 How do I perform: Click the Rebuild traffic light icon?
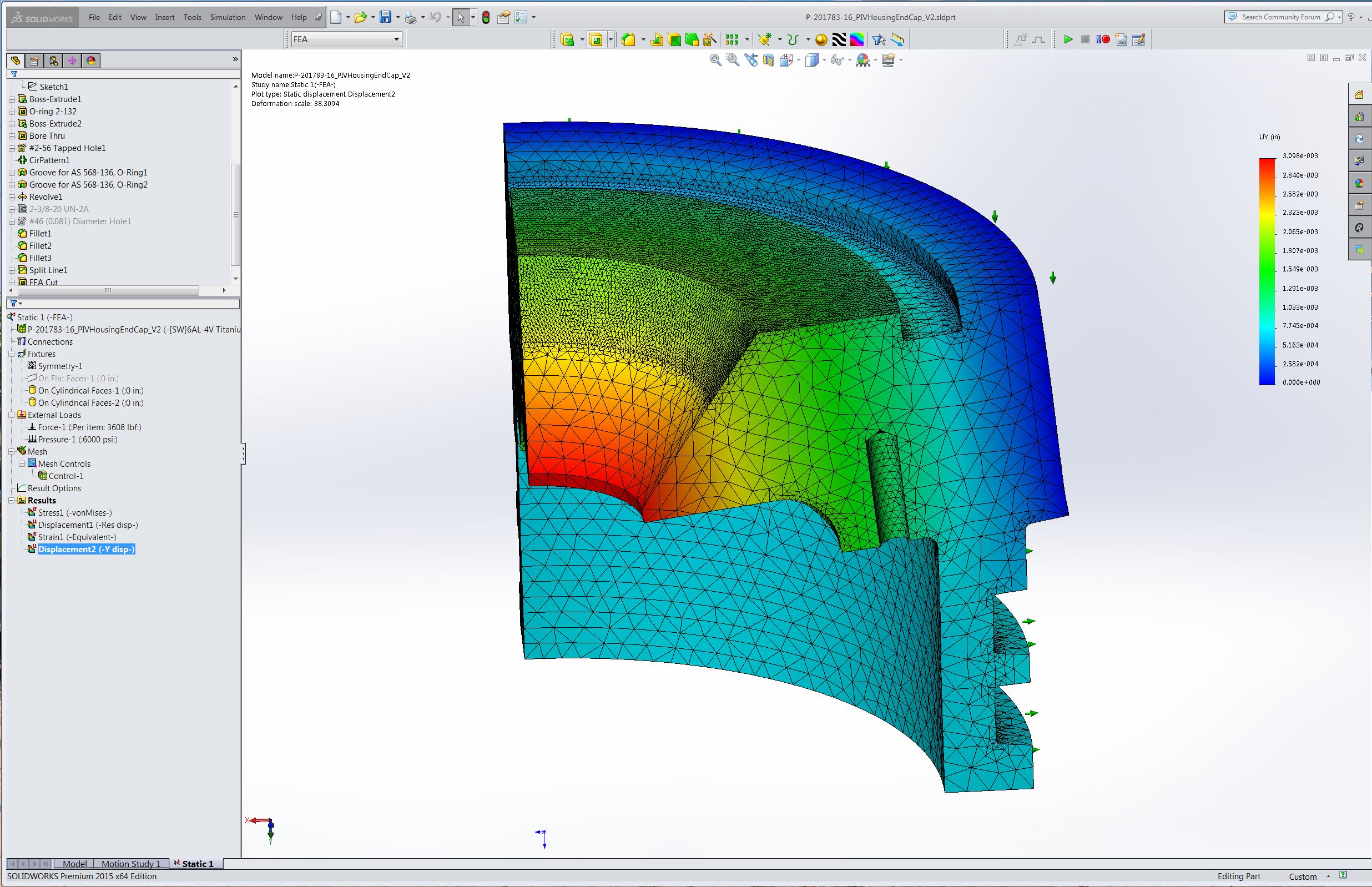point(486,17)
